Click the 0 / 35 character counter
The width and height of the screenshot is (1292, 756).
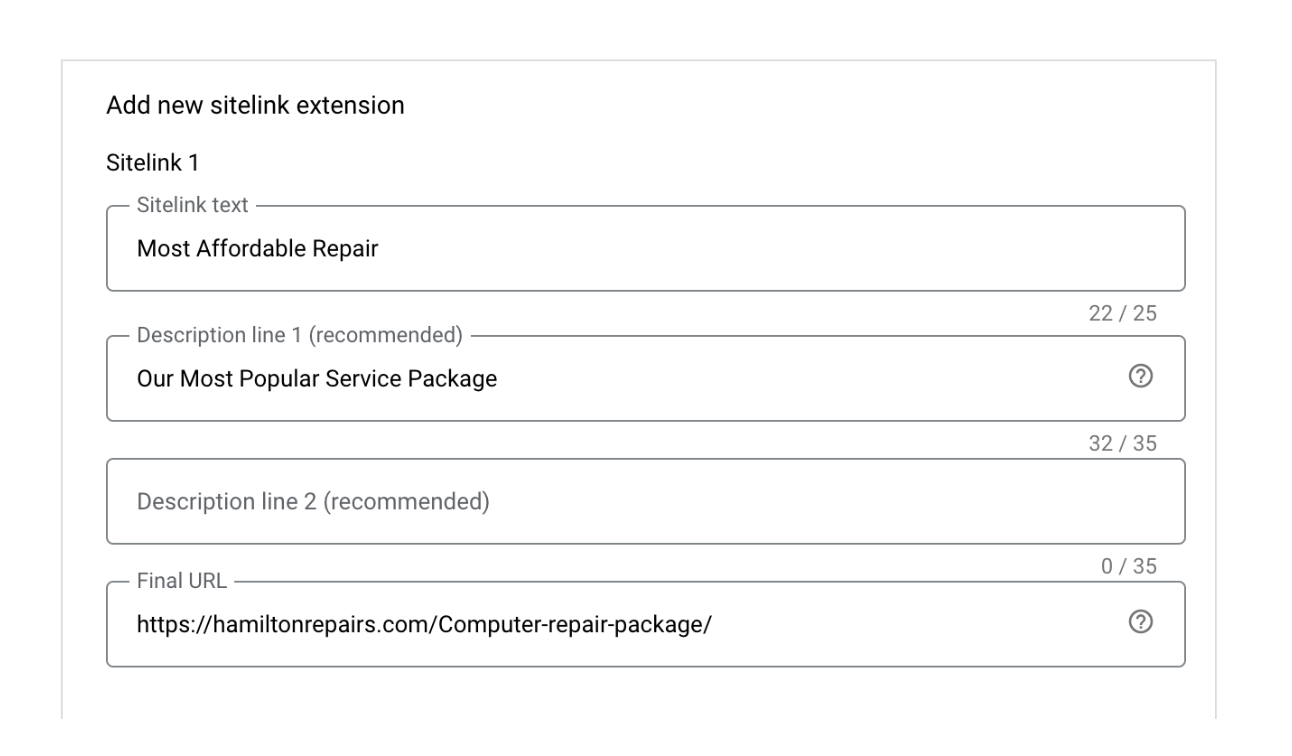pyautogui.click(x=1128, y=567)
